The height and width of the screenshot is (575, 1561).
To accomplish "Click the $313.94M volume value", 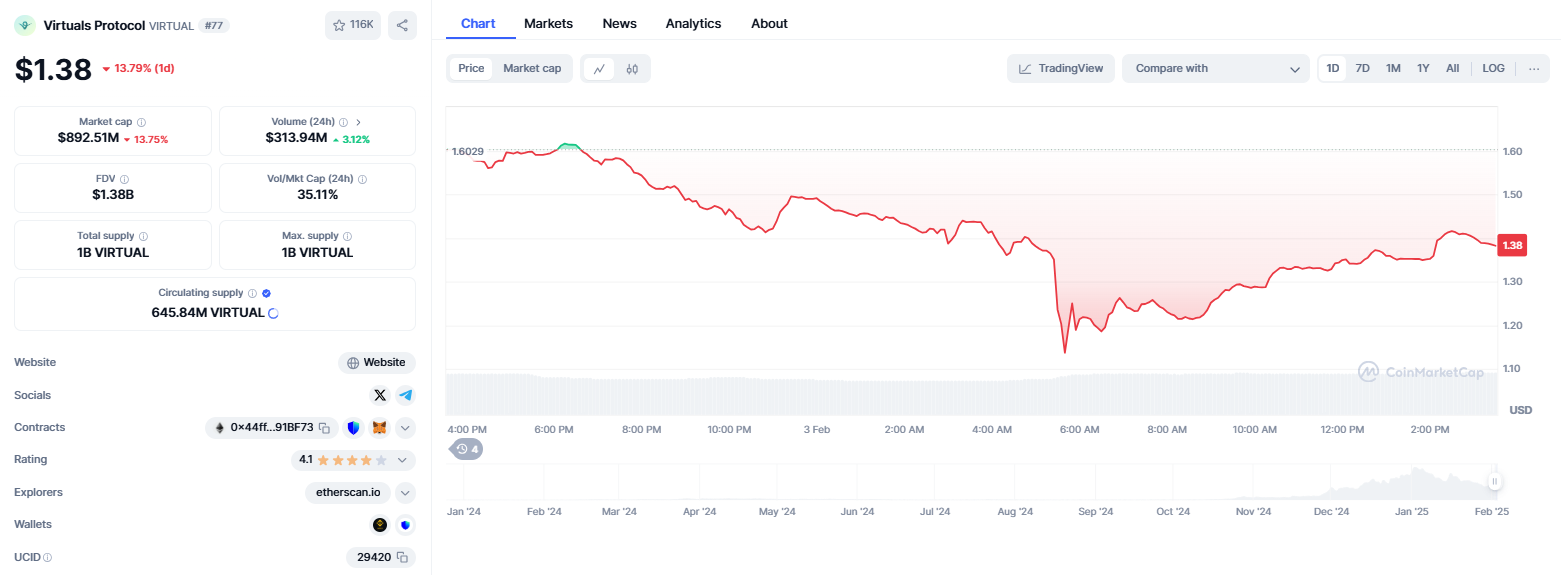I will (x=296, y=138).
